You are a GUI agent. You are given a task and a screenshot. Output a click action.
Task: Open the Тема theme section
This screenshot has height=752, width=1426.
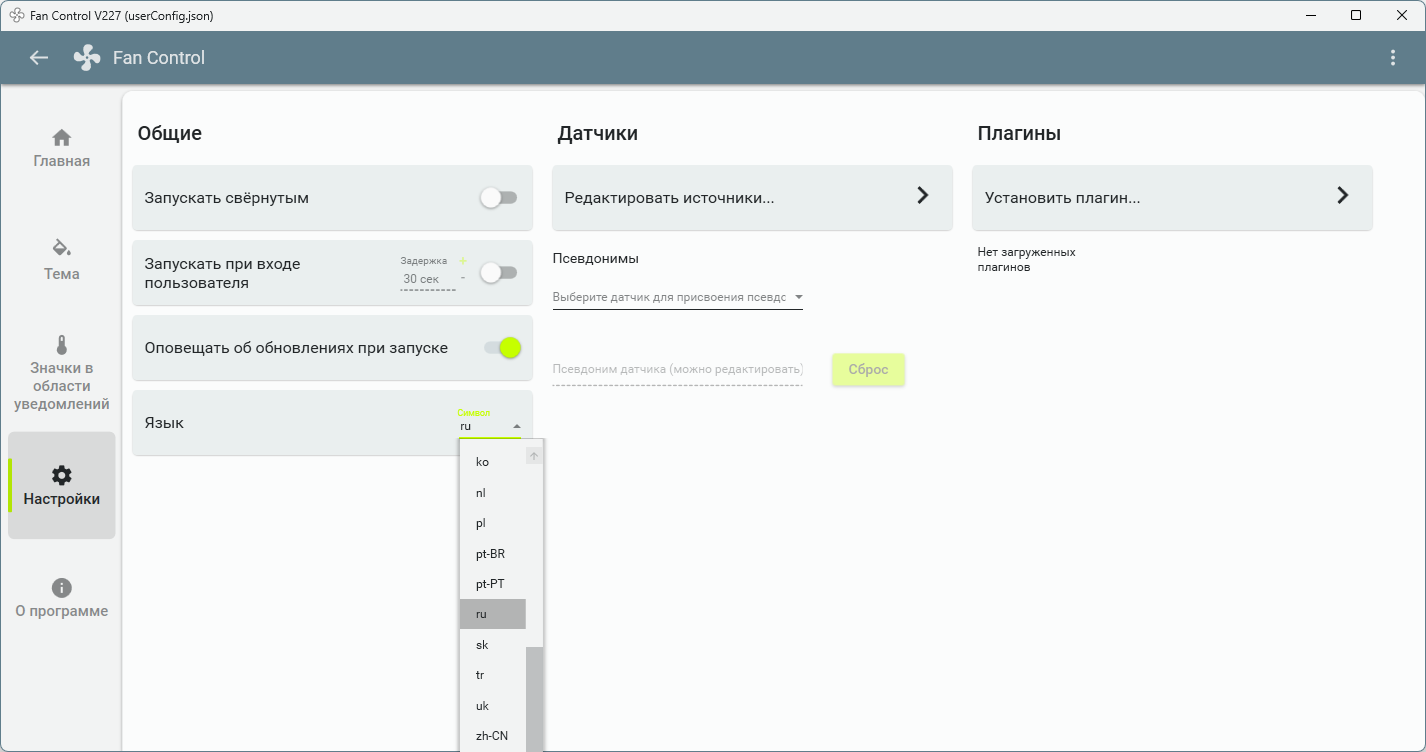tap(62, 260)
